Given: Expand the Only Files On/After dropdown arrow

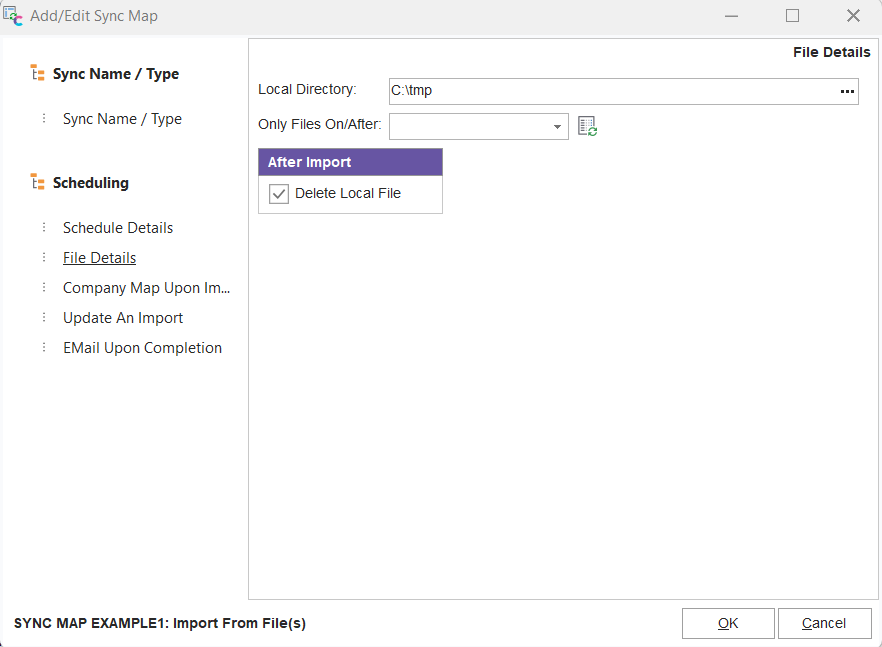Looking at the screenshot, I should (557, 127).
